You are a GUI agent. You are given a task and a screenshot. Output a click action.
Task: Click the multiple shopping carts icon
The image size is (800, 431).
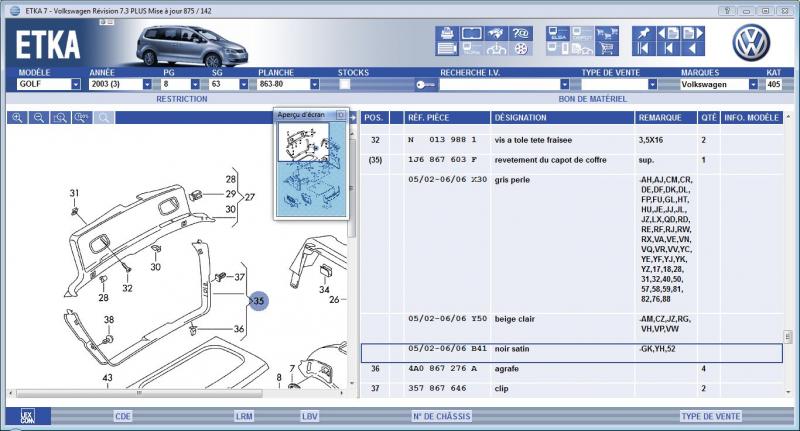coord(607,34)
